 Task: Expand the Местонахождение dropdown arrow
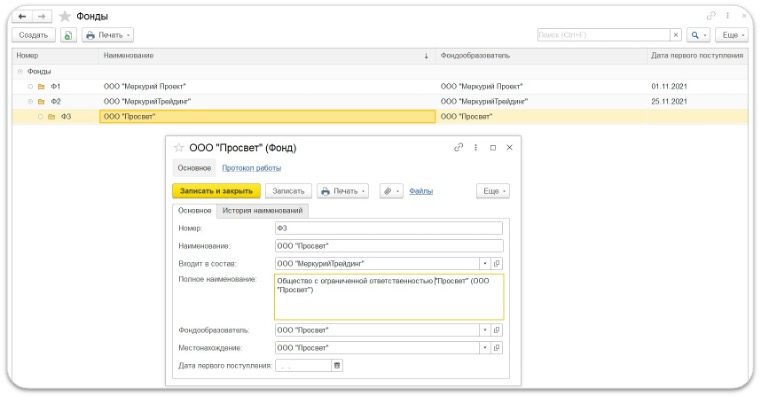click(x=485, y=348)
